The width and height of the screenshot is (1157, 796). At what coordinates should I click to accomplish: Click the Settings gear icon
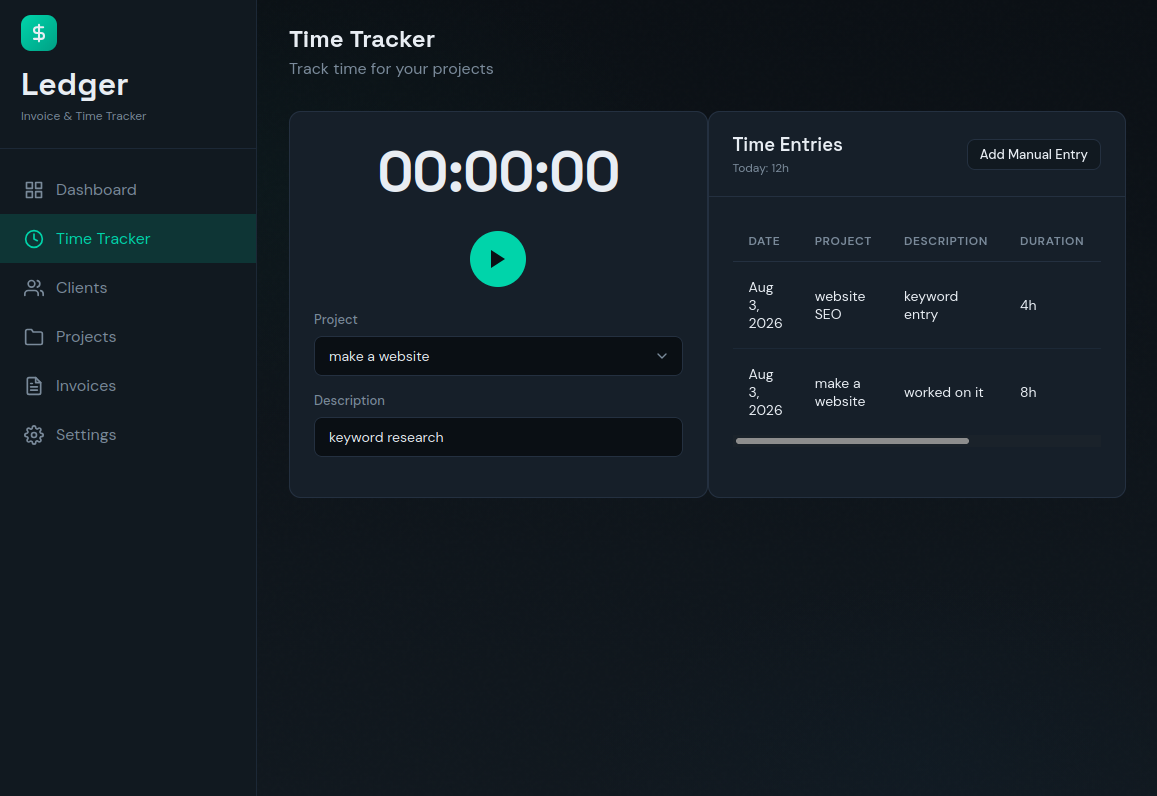tap(34, 435)
